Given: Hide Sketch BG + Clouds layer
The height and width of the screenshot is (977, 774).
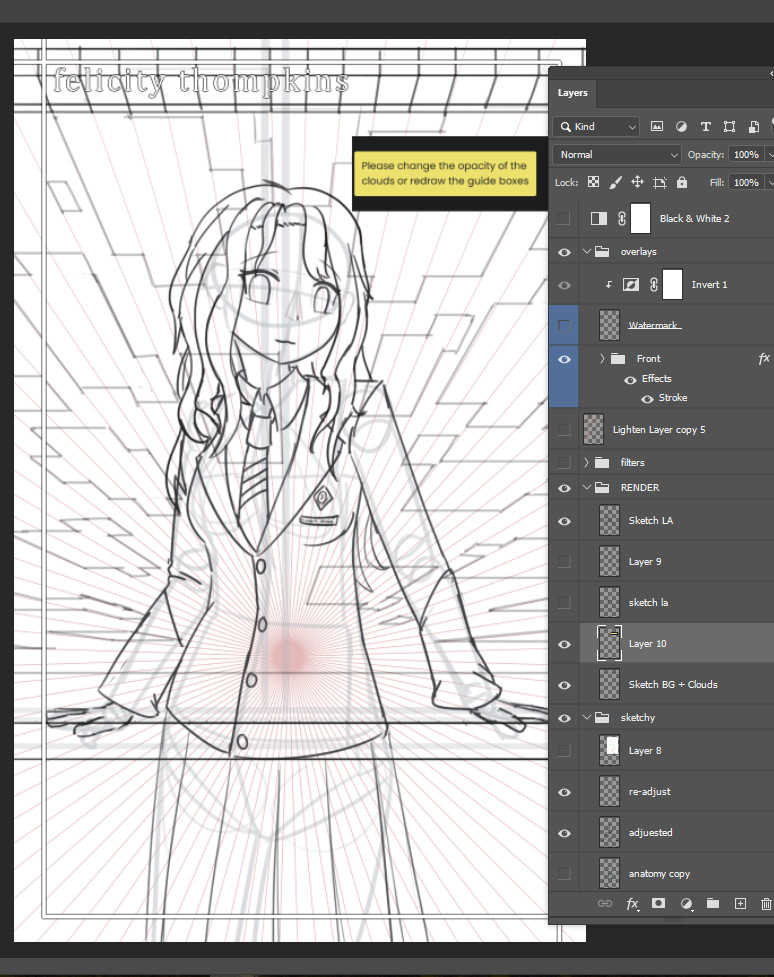Looking at the screenshot, I should [x=564, y=685].
